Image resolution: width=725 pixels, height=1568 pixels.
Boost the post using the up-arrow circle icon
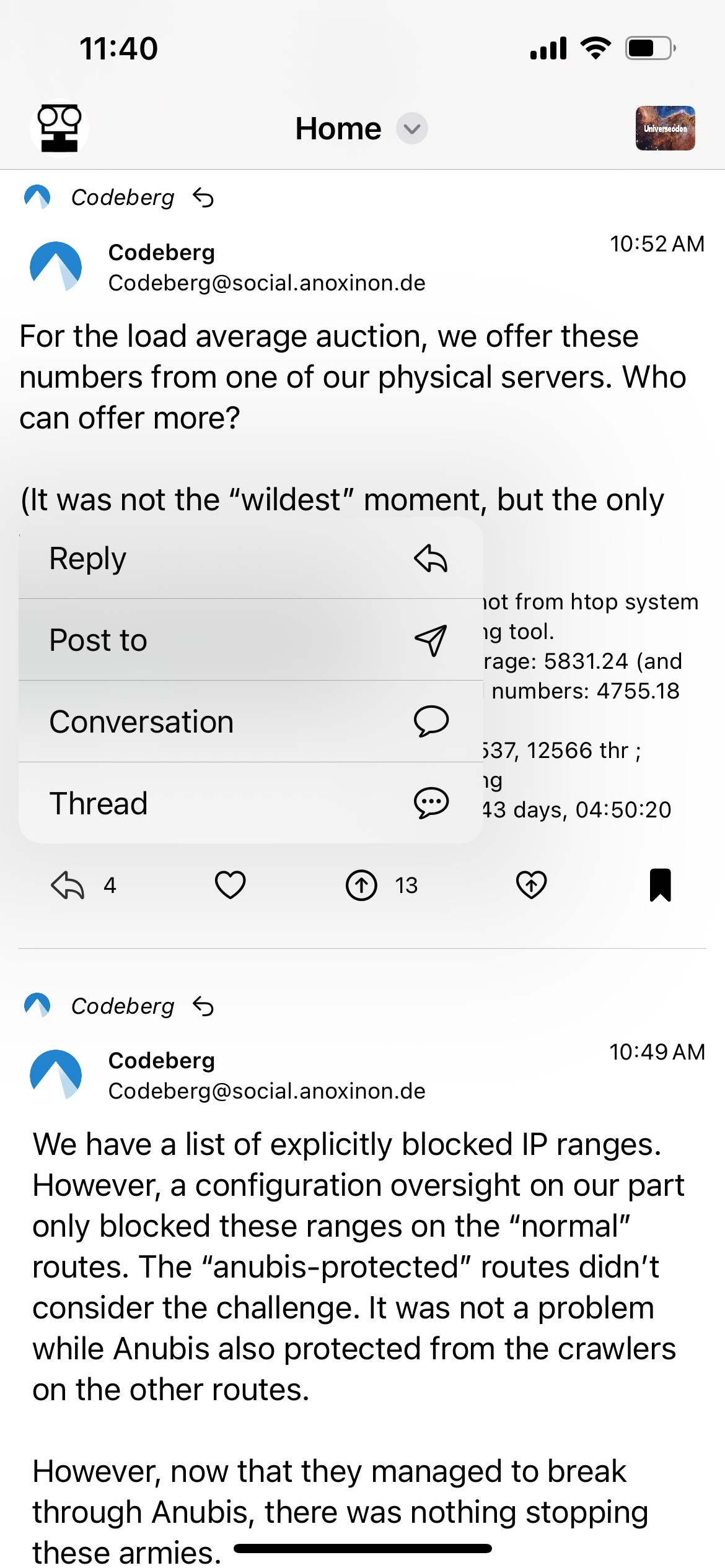[x=361, y=885]
